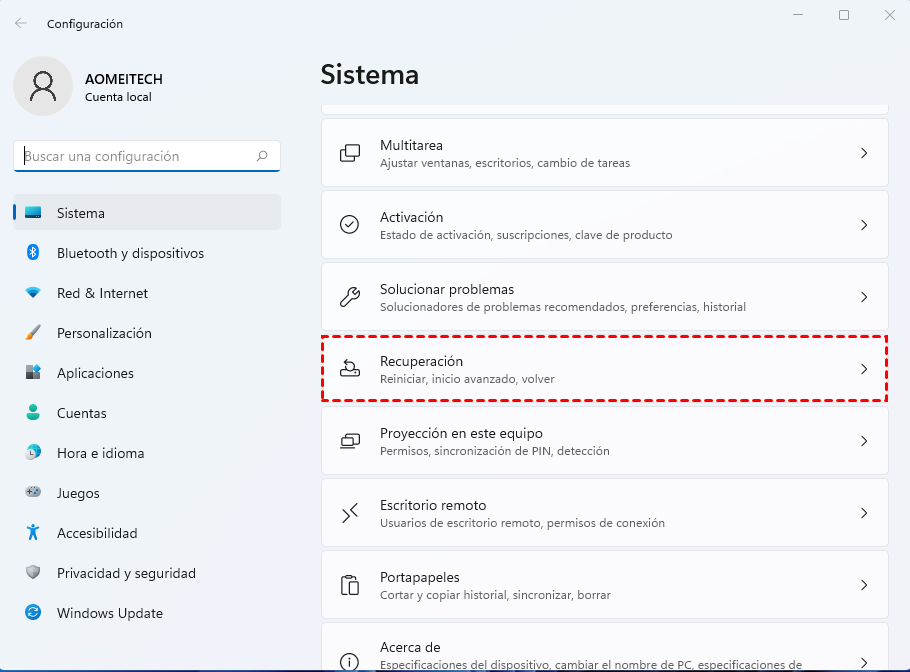910x672 pixels.
Task: Open Recuperación settings entry
Action: pos(600,369)
